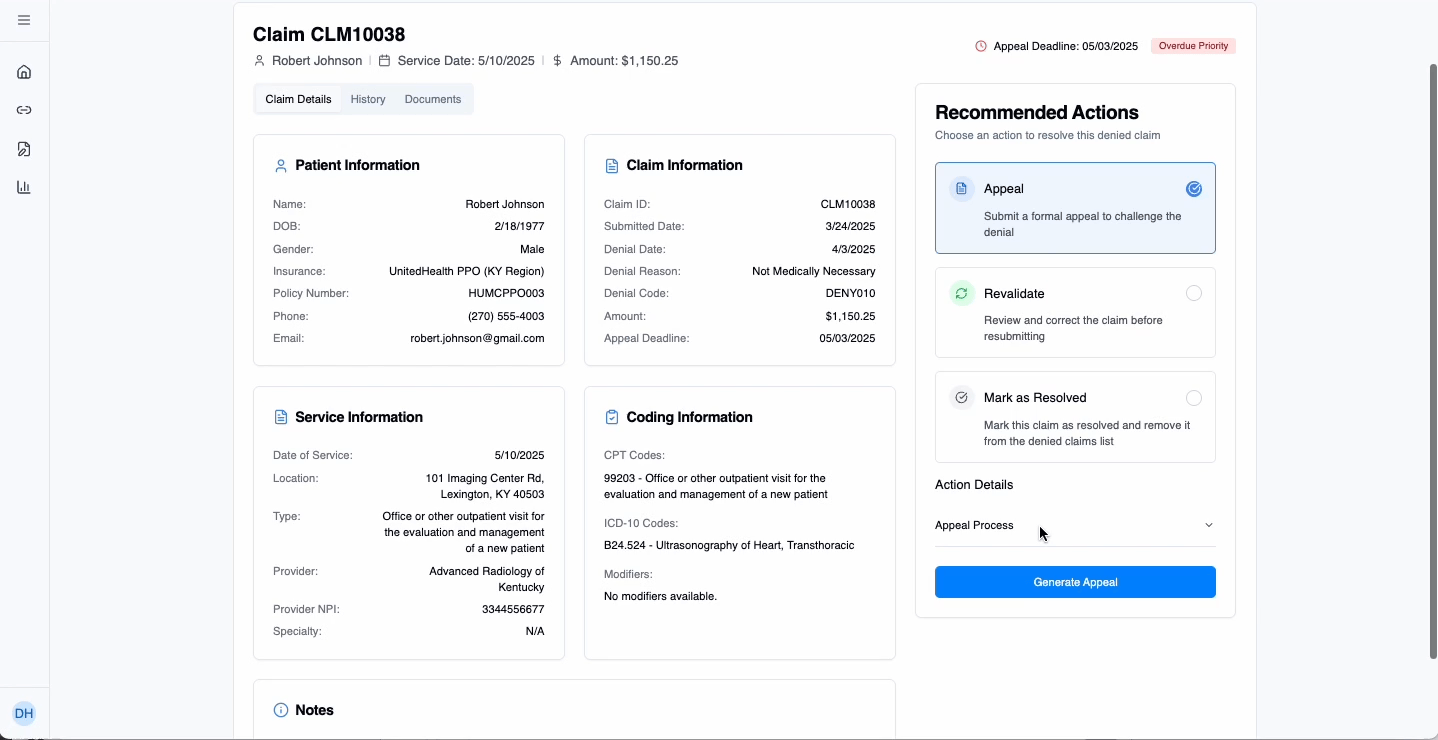Click the DH user avatar
1438x740 pixels.
[x=24, y=713]
